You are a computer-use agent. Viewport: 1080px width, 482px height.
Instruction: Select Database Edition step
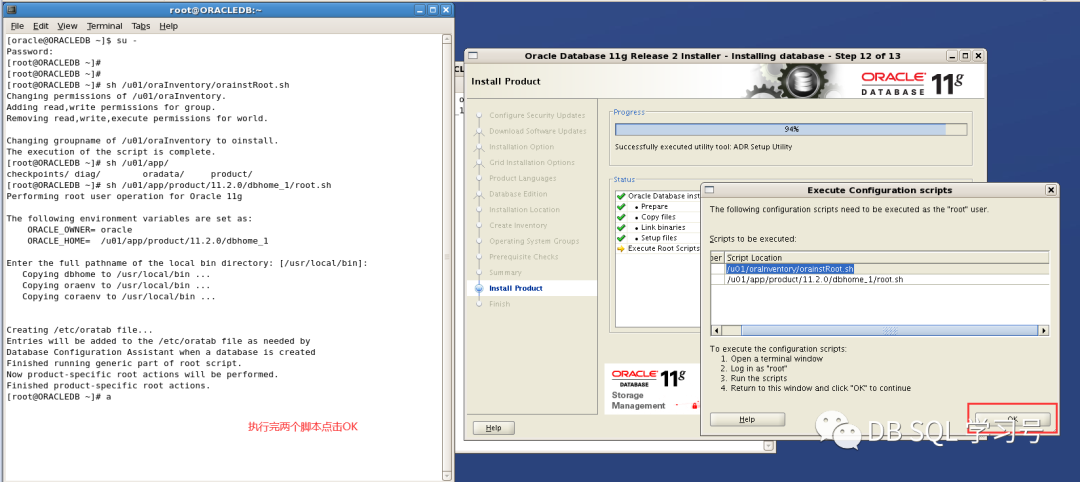pos(519,194)
